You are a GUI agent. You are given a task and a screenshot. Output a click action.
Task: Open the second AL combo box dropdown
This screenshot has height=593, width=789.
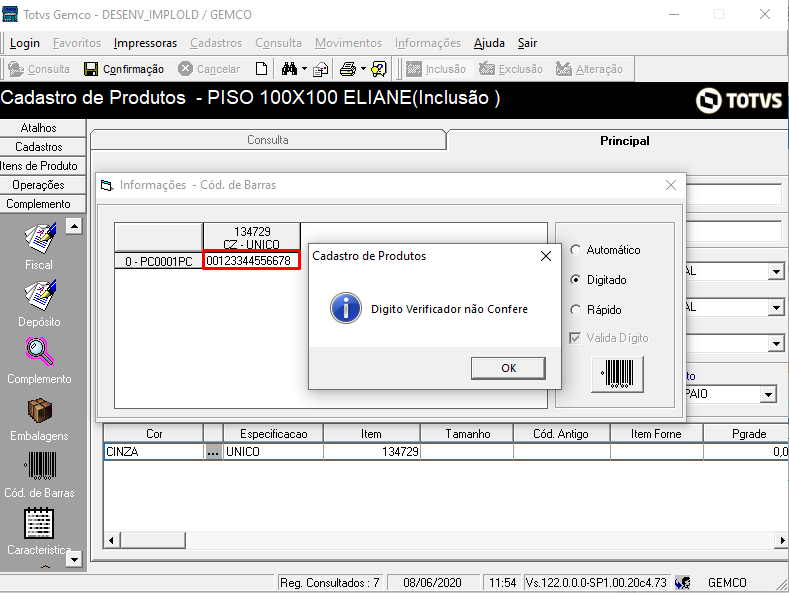tap(776, 308)
